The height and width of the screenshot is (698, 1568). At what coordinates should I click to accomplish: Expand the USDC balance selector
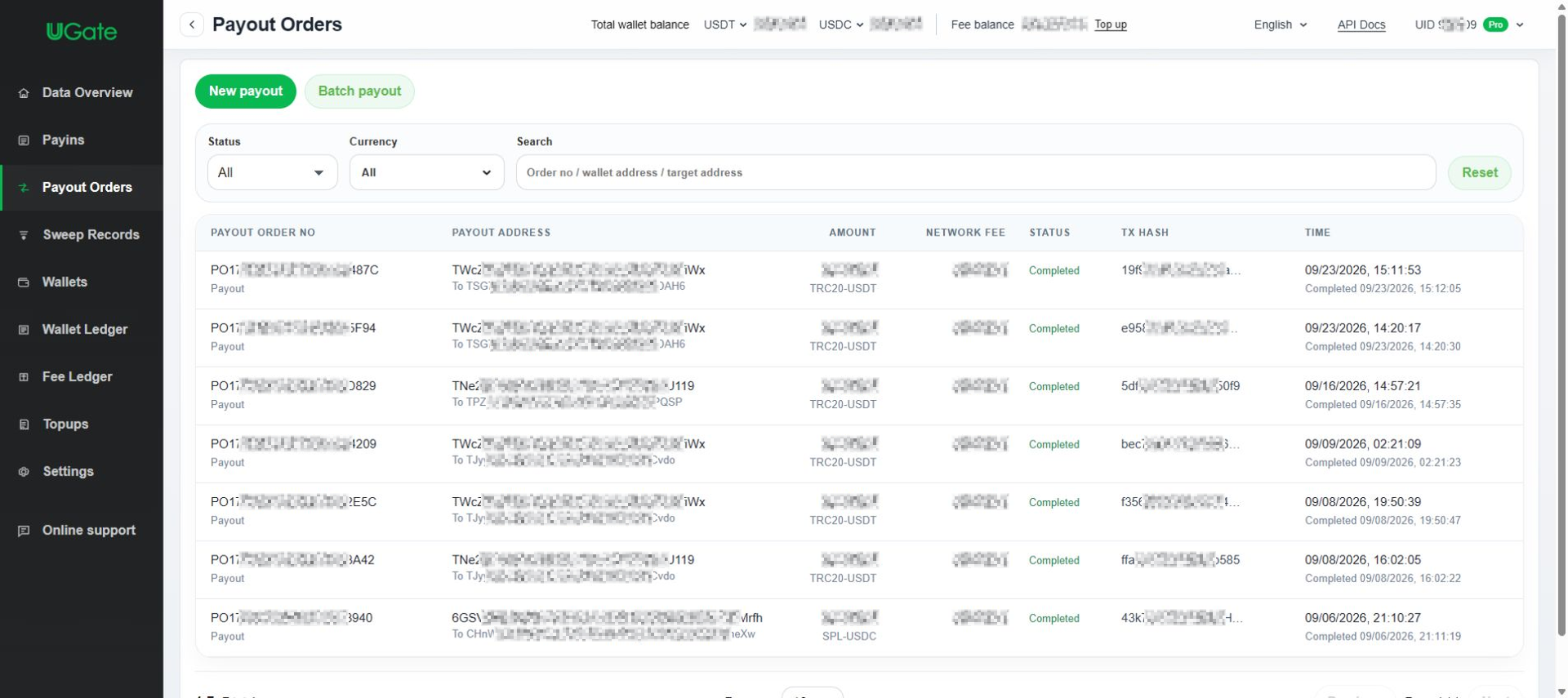pos(841,24)
